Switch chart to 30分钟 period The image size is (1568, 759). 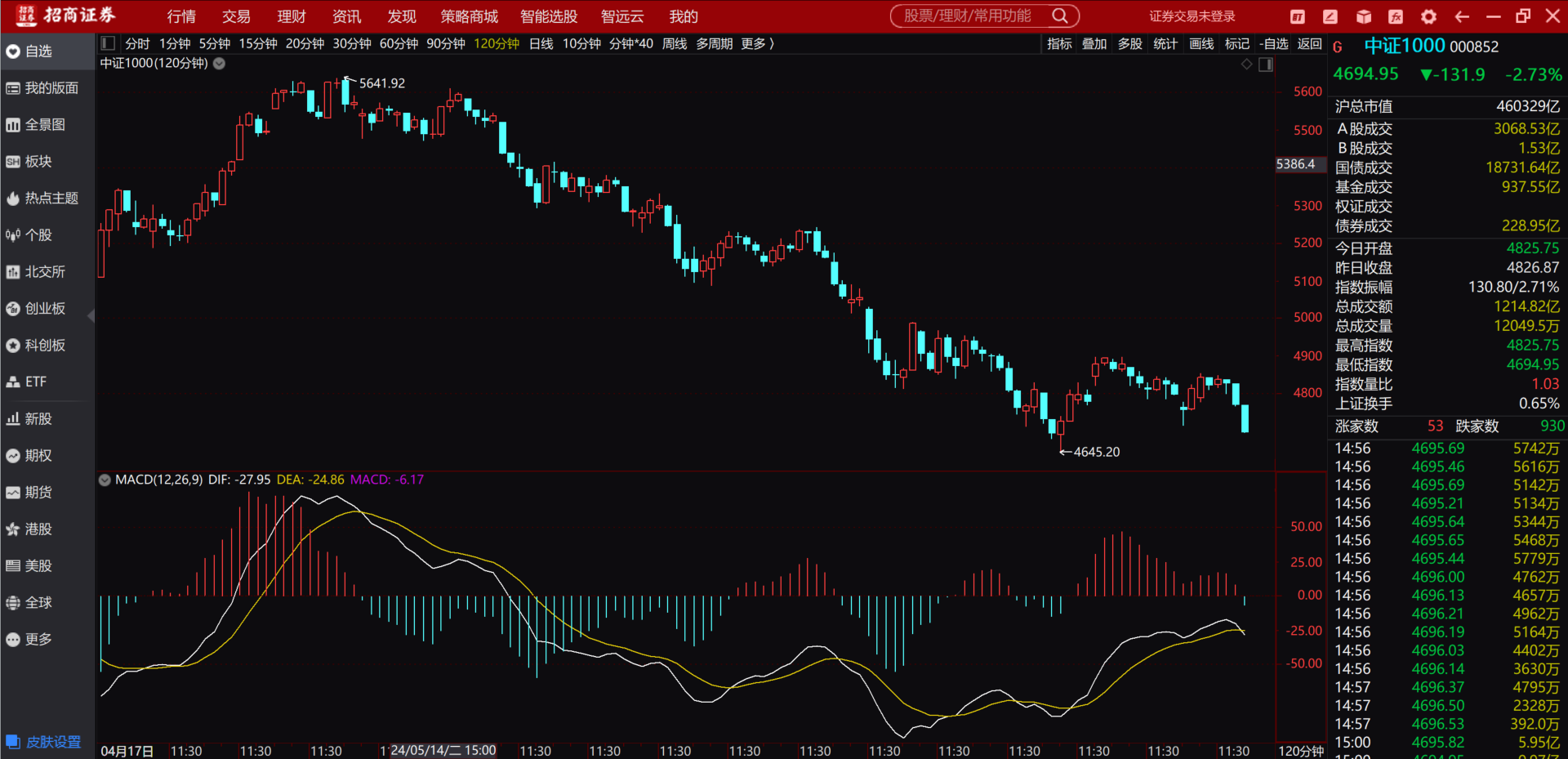352,43
